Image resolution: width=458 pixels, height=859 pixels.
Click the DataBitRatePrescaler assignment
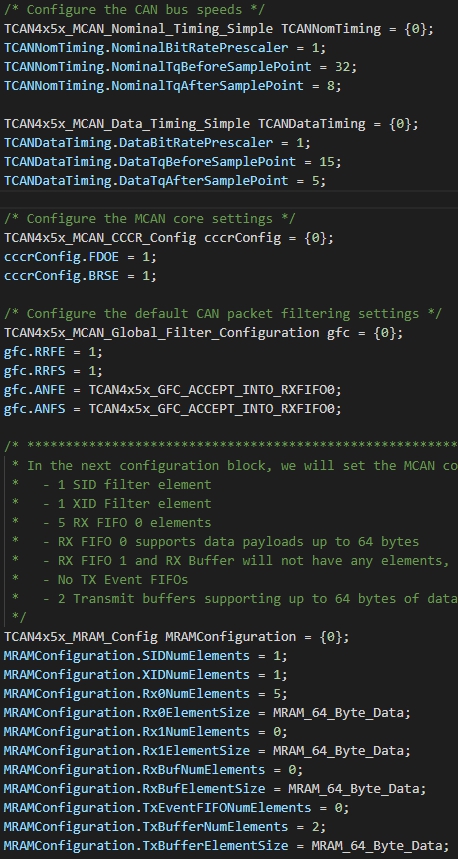tap(157, 142)
